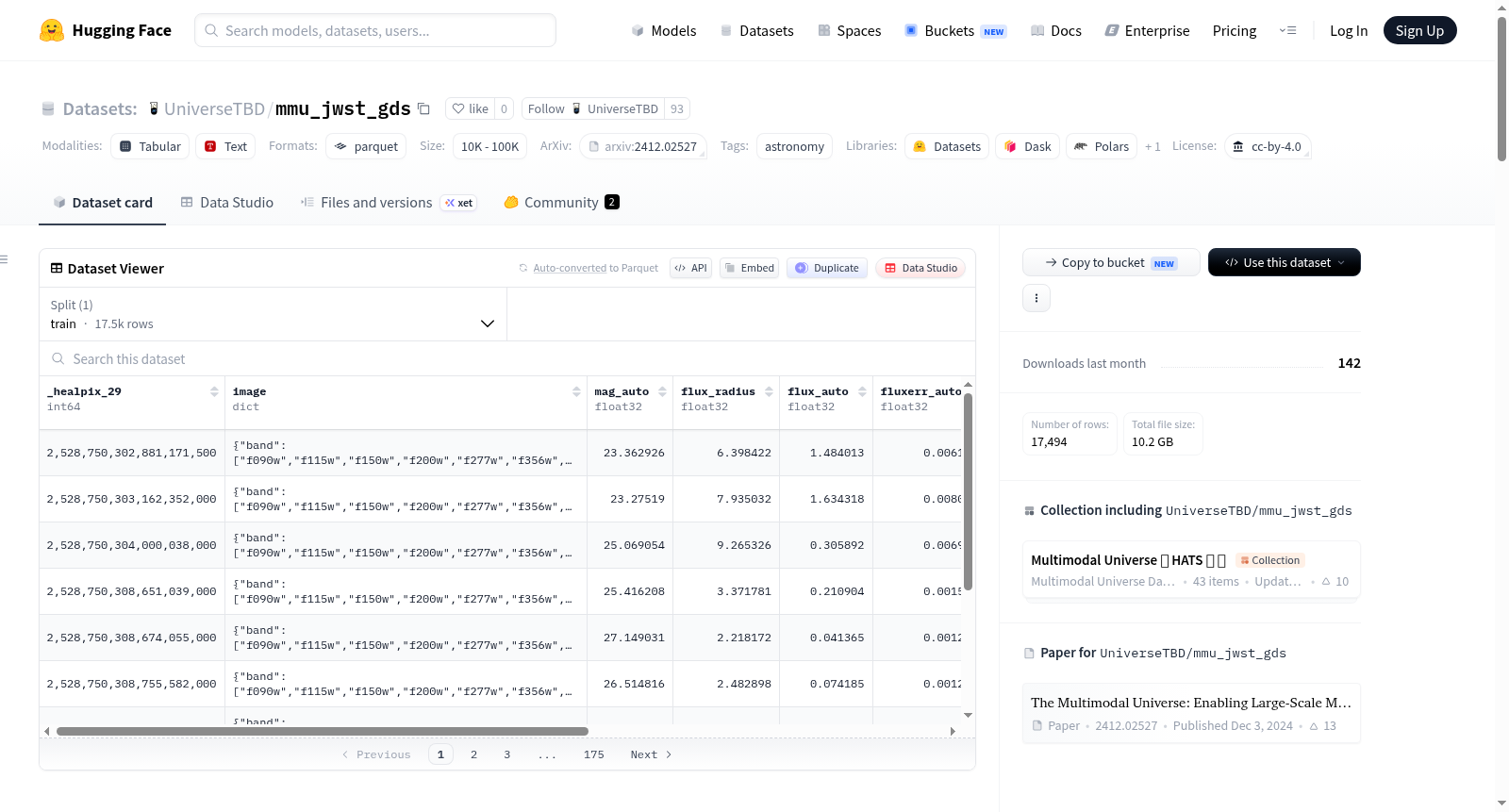Focus the search models, datasets, users field
1509x812 pixels.
[375, 30]
